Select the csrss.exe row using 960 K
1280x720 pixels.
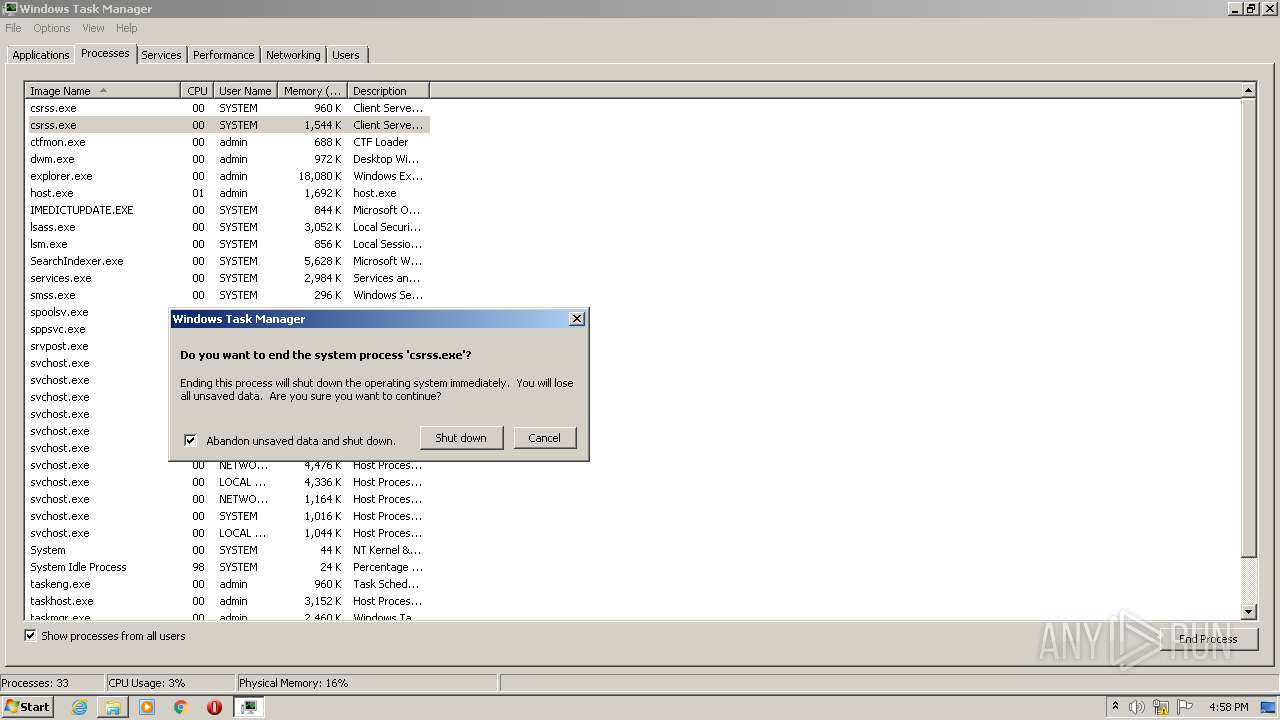(x=228, y=108)
